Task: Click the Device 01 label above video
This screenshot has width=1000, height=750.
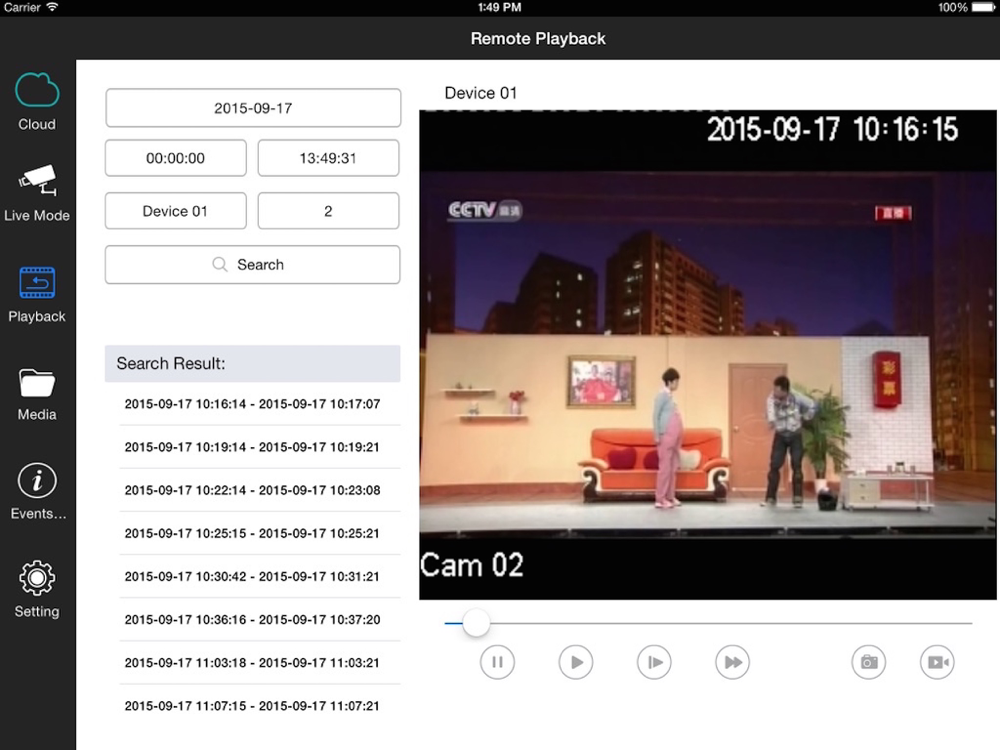Action: 481,93
